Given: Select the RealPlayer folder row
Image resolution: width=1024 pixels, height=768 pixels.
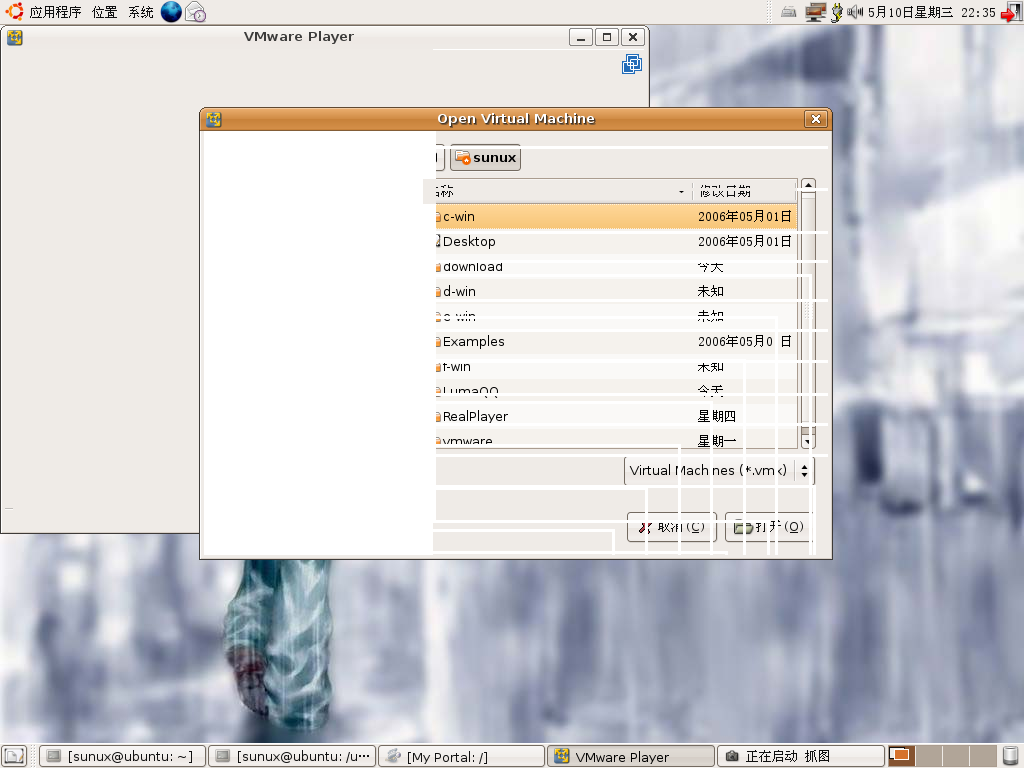Looking at the screenshot, I should (616, 416).
